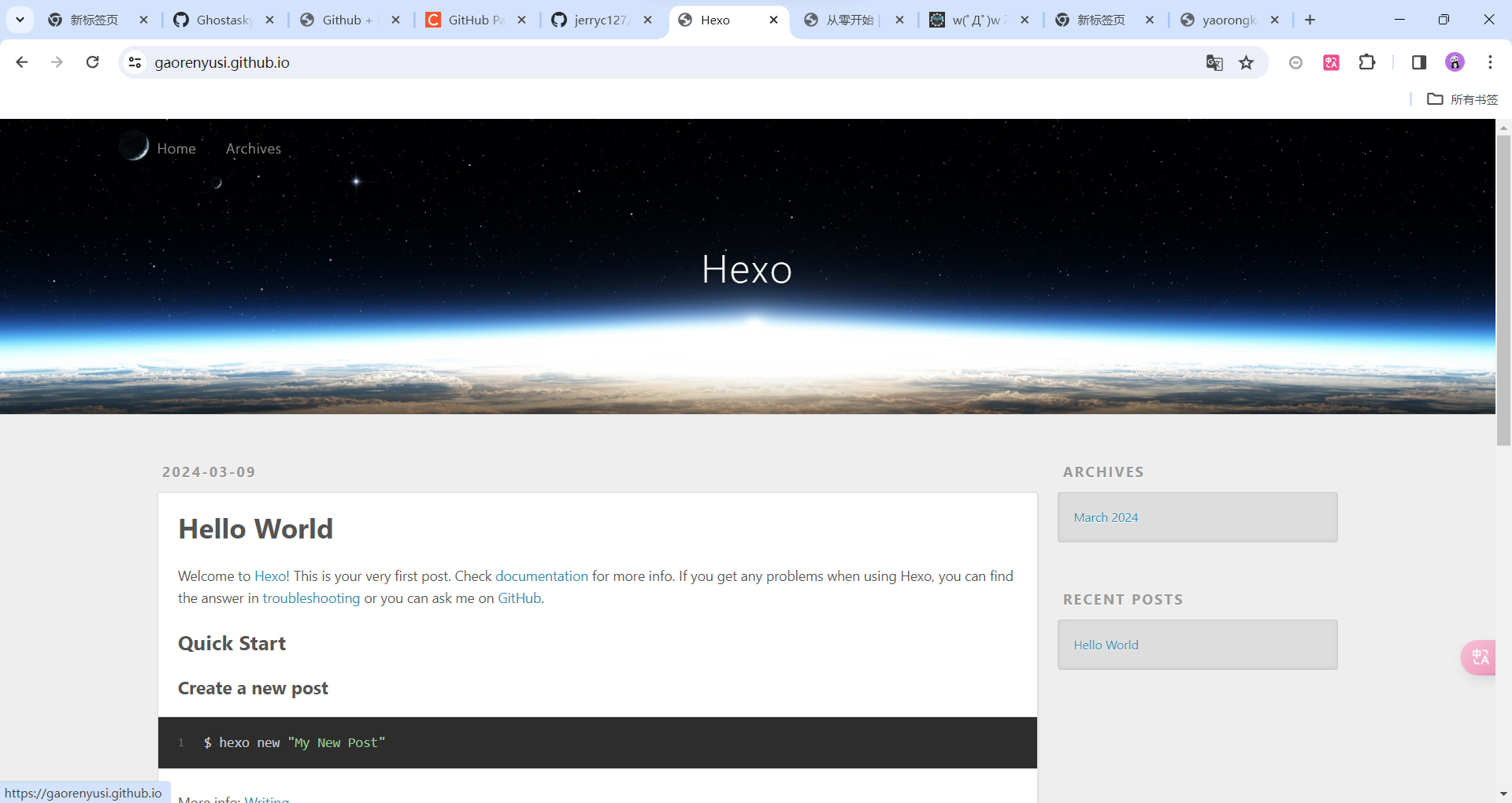1512x803 pixels.
Task: Open a new browser tab
Action: click(1310, 20)
